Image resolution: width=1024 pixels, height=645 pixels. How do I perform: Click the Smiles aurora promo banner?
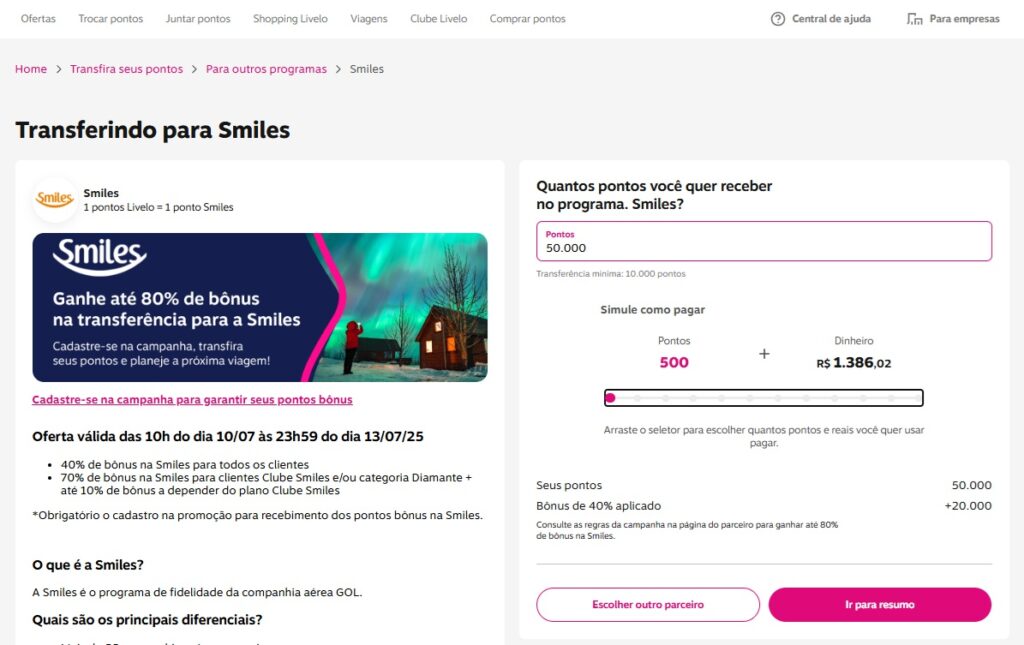pos(260,308)
